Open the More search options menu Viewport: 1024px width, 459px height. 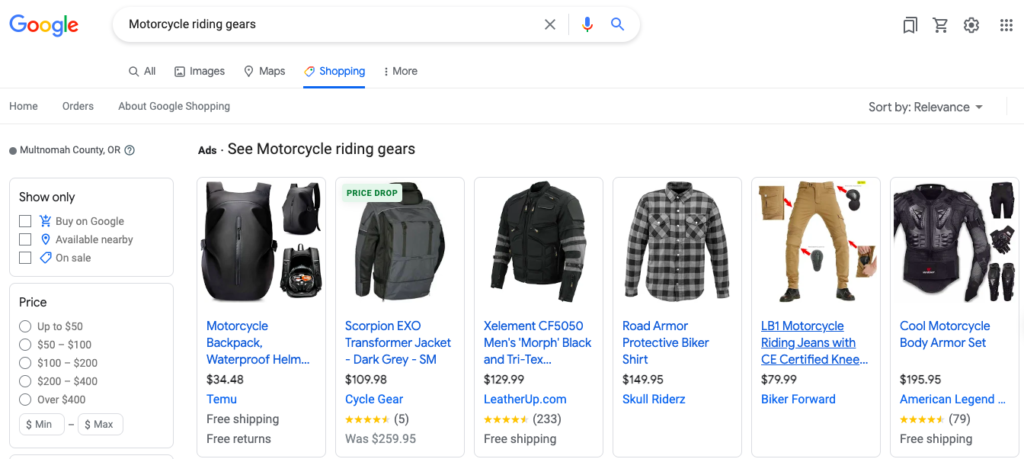400,71
